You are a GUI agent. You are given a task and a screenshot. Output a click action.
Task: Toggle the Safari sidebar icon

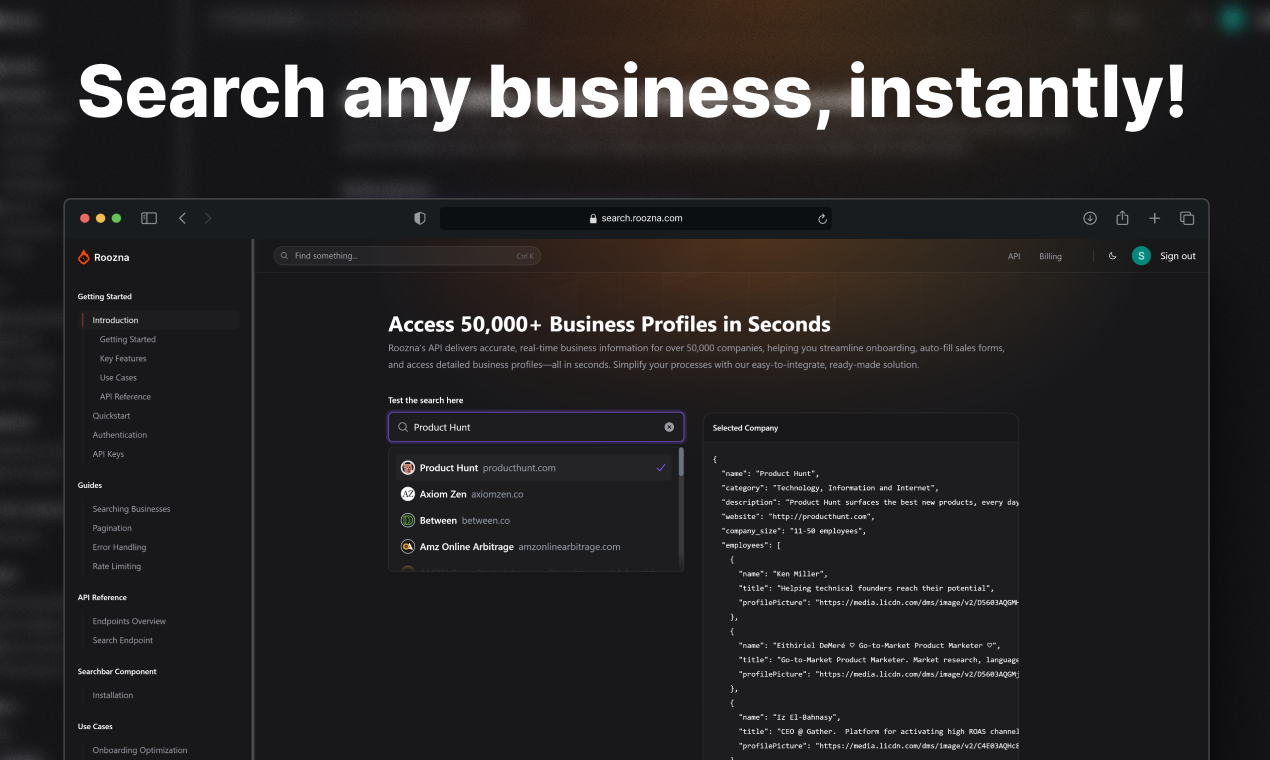[149, 218]
